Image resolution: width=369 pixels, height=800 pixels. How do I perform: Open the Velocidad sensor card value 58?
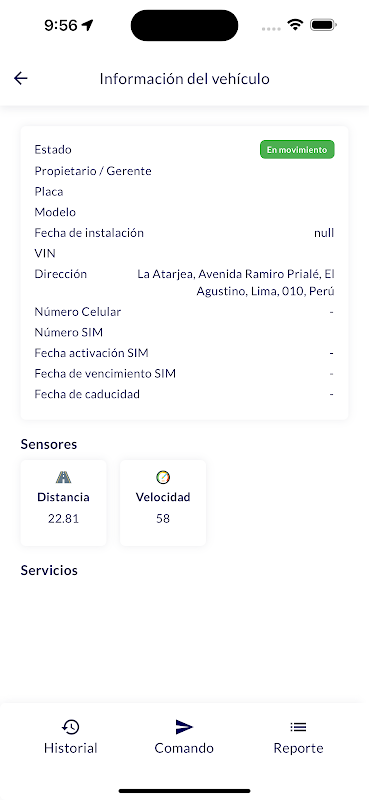163,519
